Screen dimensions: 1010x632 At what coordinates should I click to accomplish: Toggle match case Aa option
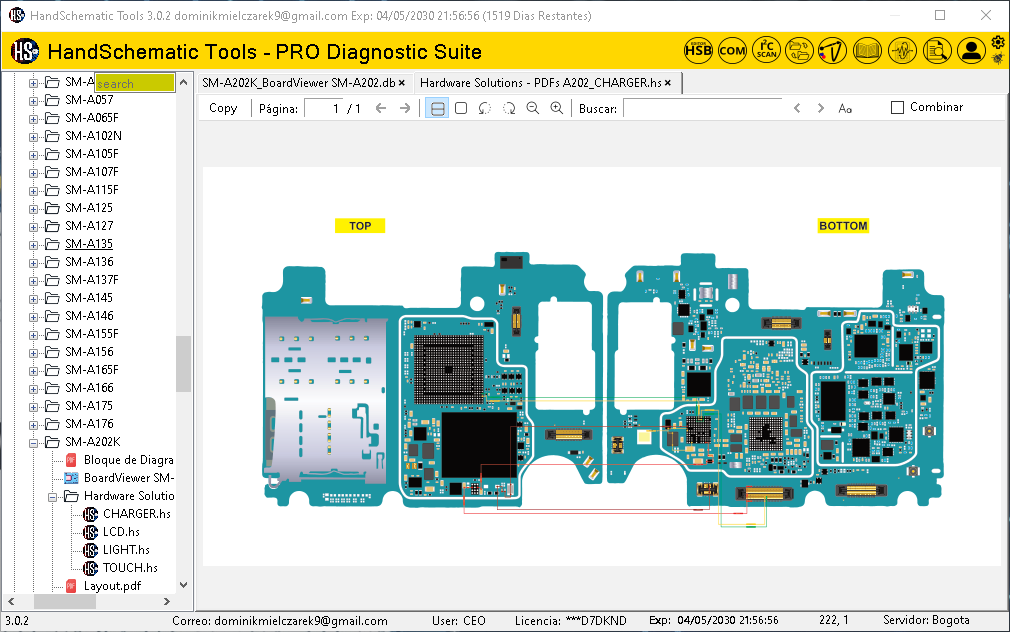click(845, 108)
